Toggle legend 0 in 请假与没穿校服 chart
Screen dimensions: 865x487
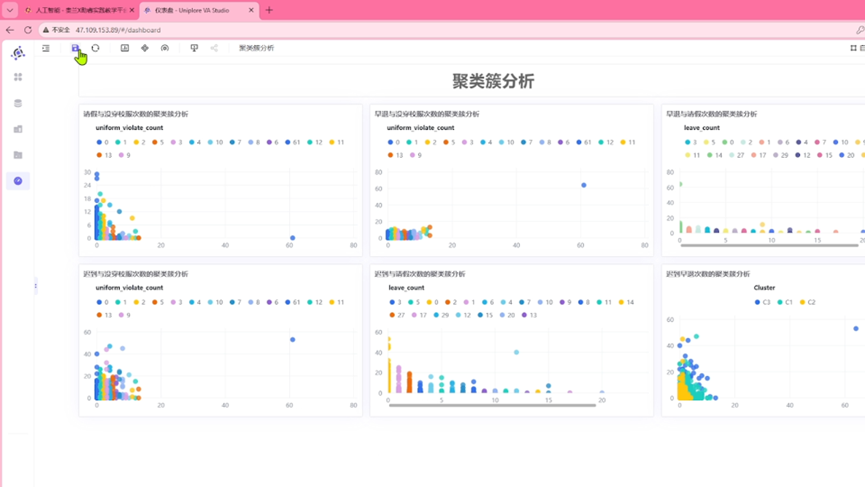tap(102, 142)
